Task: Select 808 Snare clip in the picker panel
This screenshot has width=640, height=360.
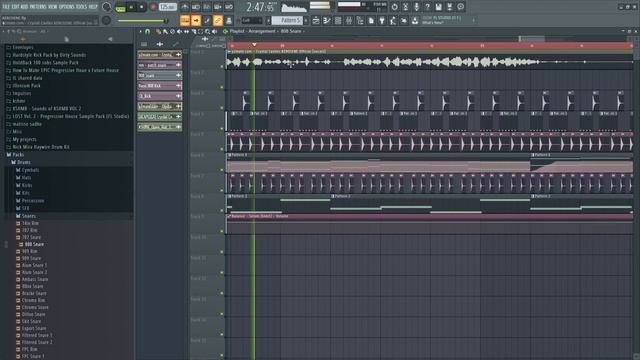Action: coord(160,76)
